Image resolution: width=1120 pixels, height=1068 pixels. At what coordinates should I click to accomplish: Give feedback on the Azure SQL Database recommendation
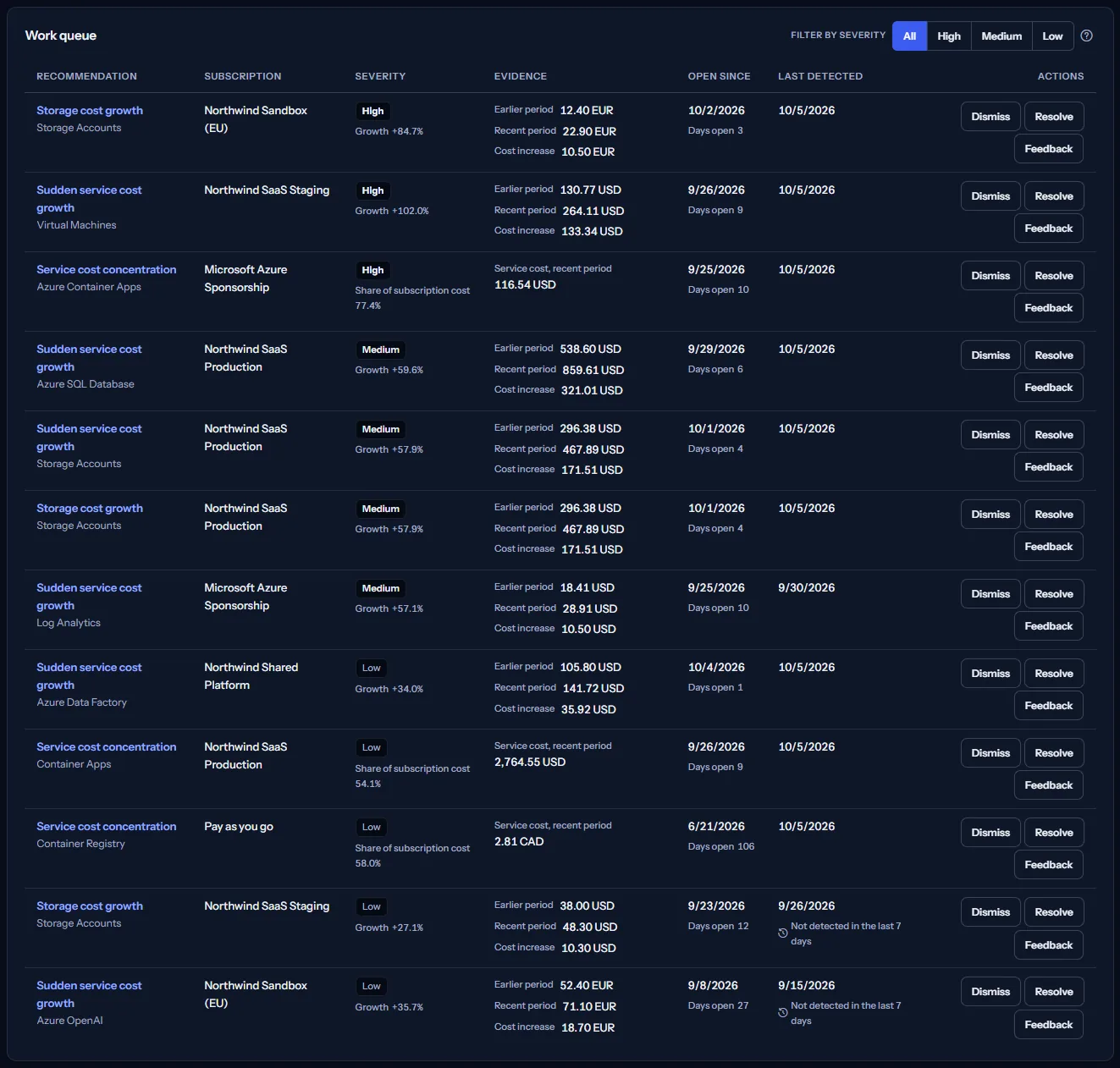tap(1049, 388)
